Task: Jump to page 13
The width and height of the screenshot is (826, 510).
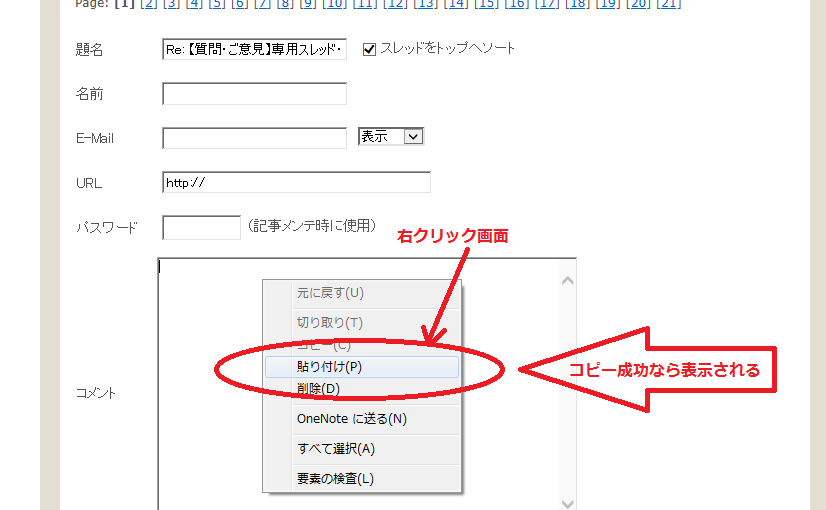Action: [x=426, y=4]
